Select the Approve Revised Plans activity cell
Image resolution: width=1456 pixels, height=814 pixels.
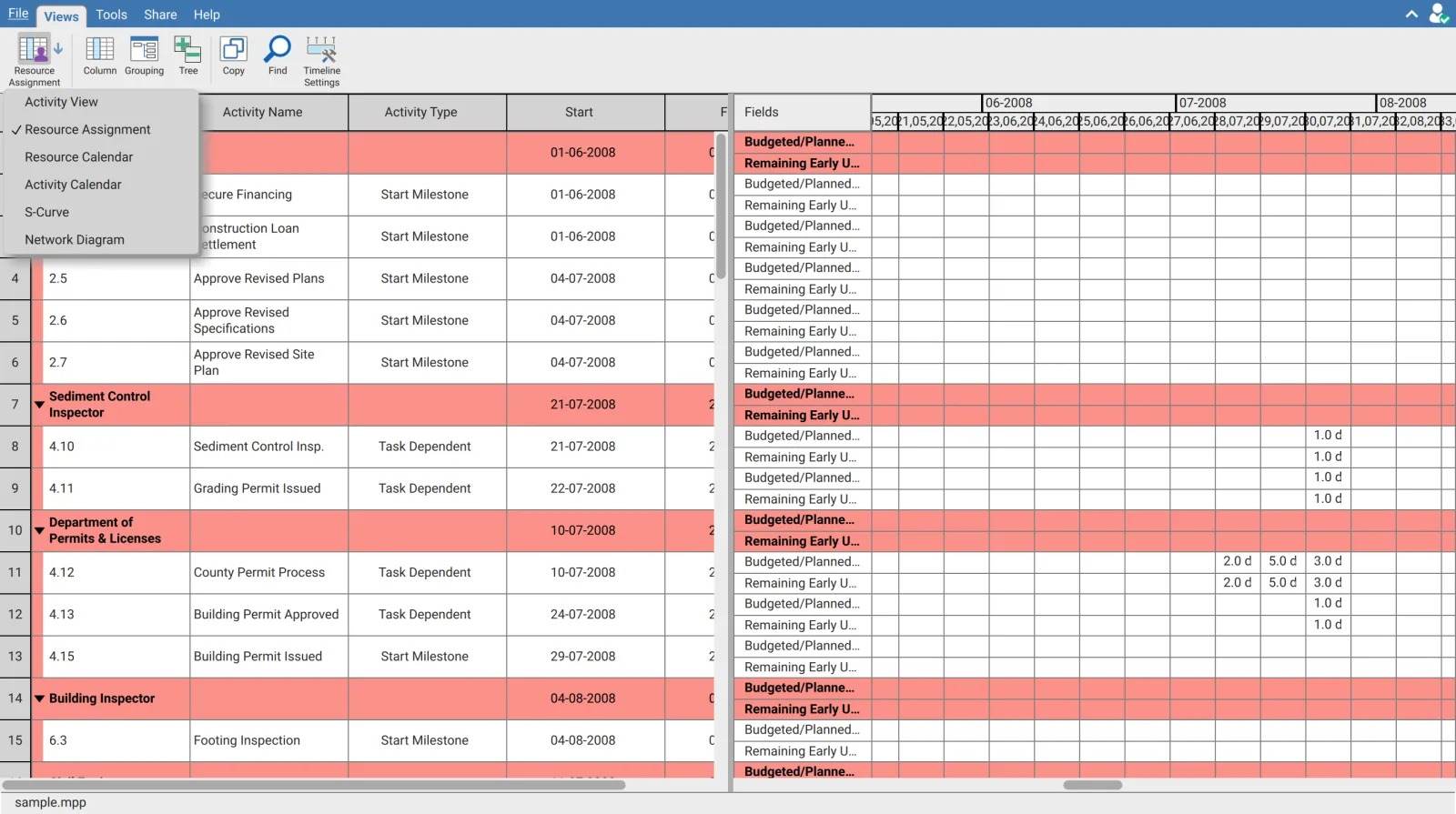point(268,278)
